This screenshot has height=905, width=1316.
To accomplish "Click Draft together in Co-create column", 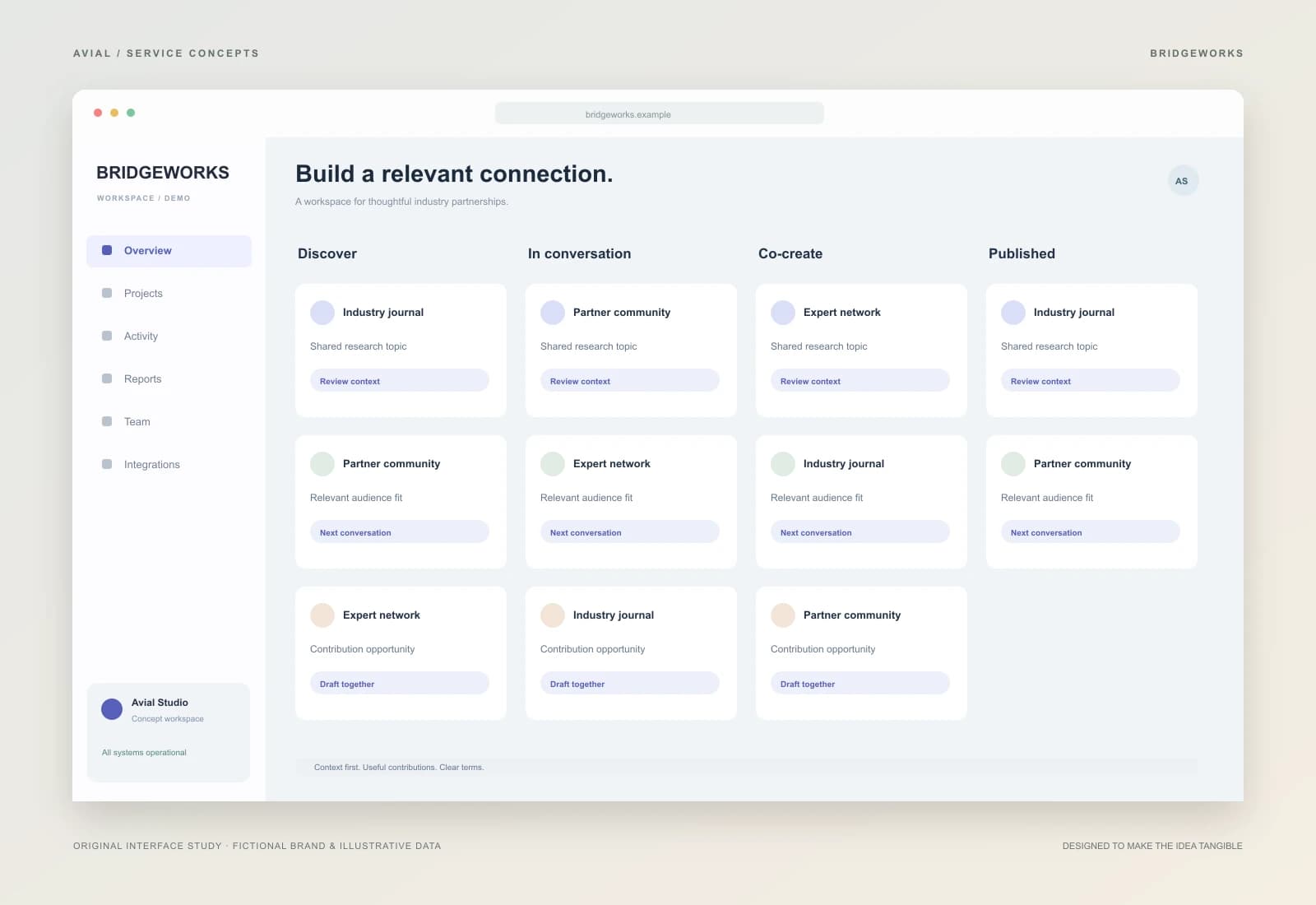I will click(x=860, y=684).
